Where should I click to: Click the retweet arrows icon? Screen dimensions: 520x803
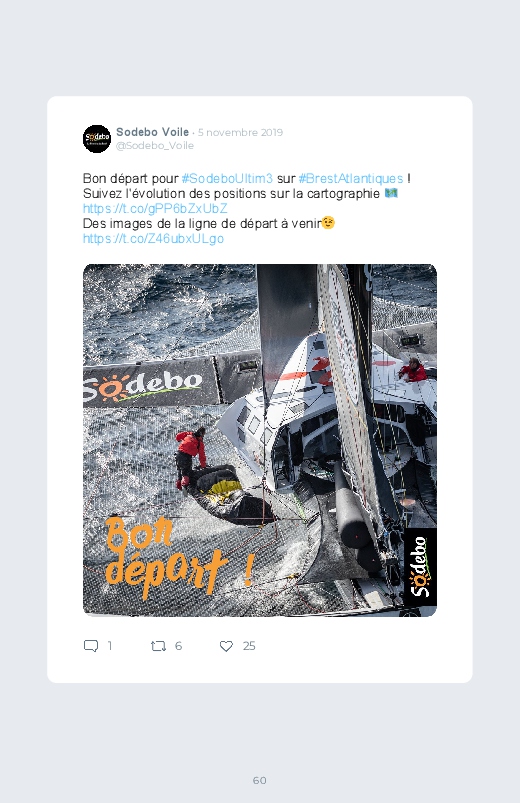coord(158,646)
